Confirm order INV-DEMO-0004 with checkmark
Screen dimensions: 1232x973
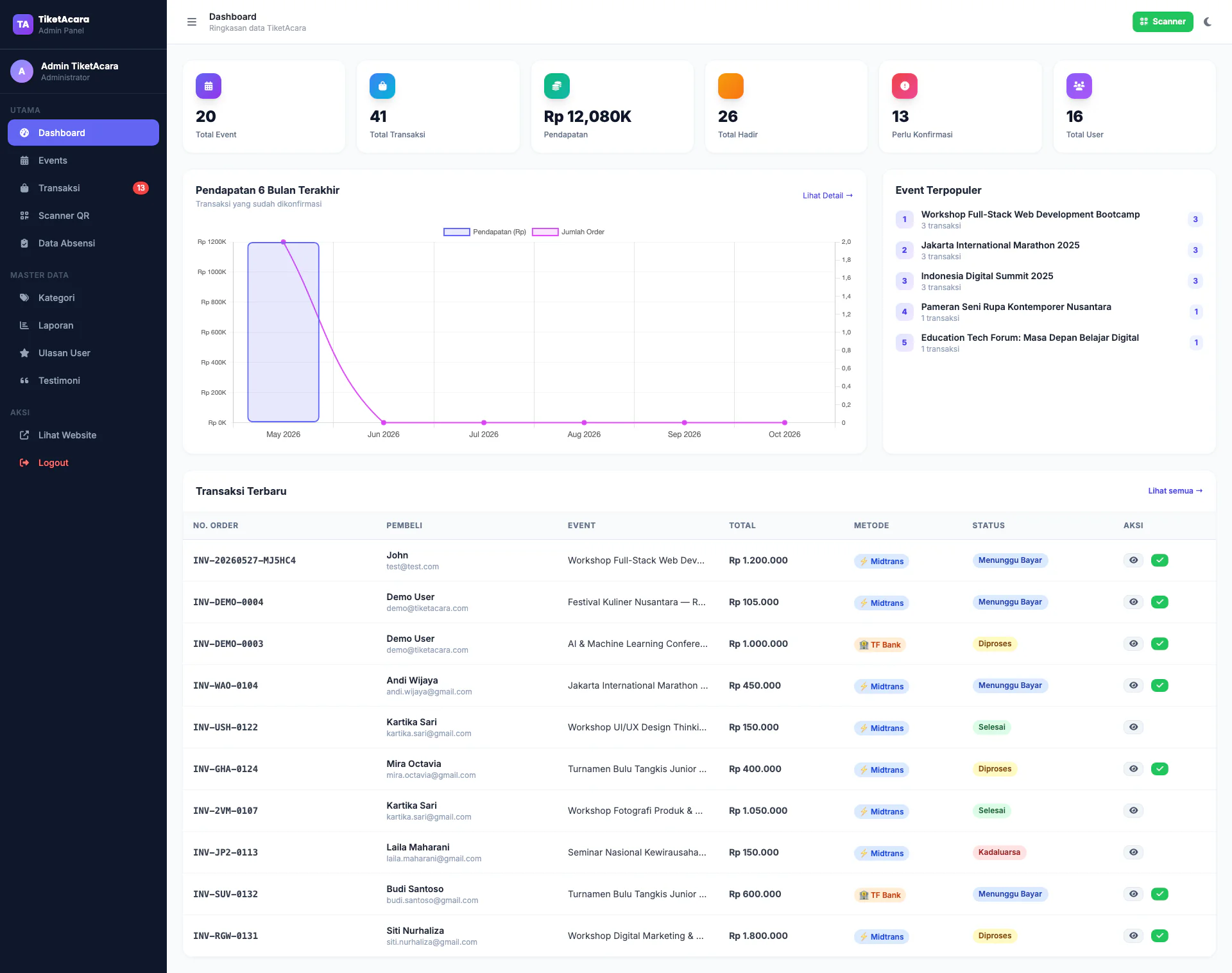(1159, 602)
